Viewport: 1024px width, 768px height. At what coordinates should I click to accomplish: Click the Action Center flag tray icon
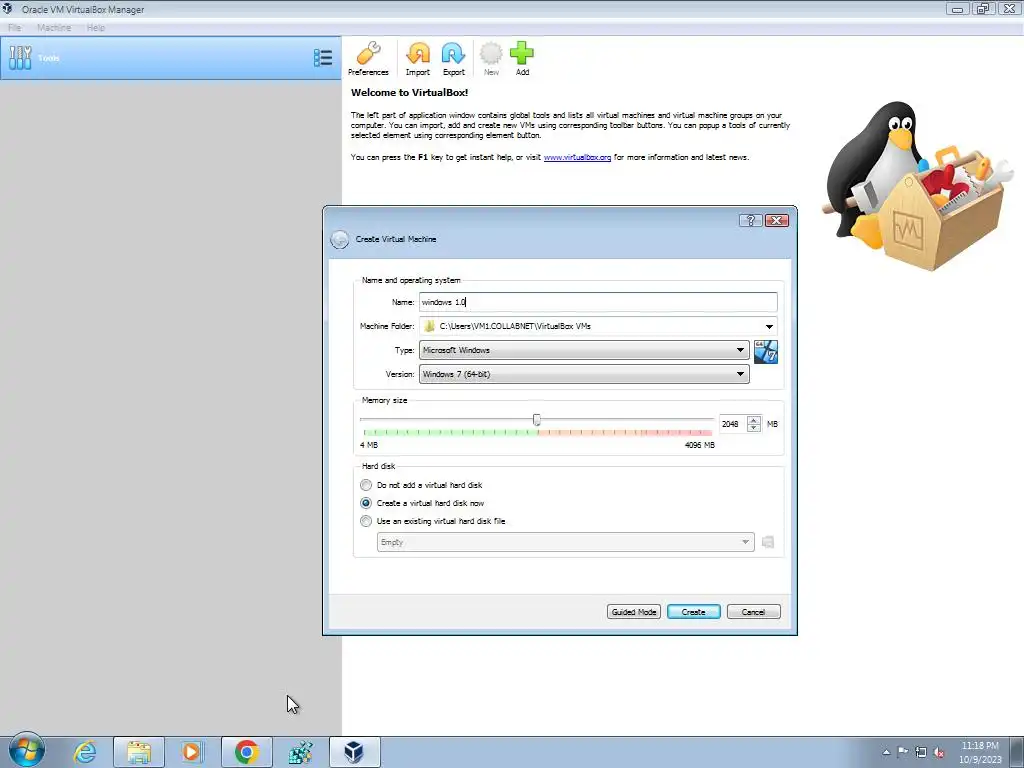(903, 752)
